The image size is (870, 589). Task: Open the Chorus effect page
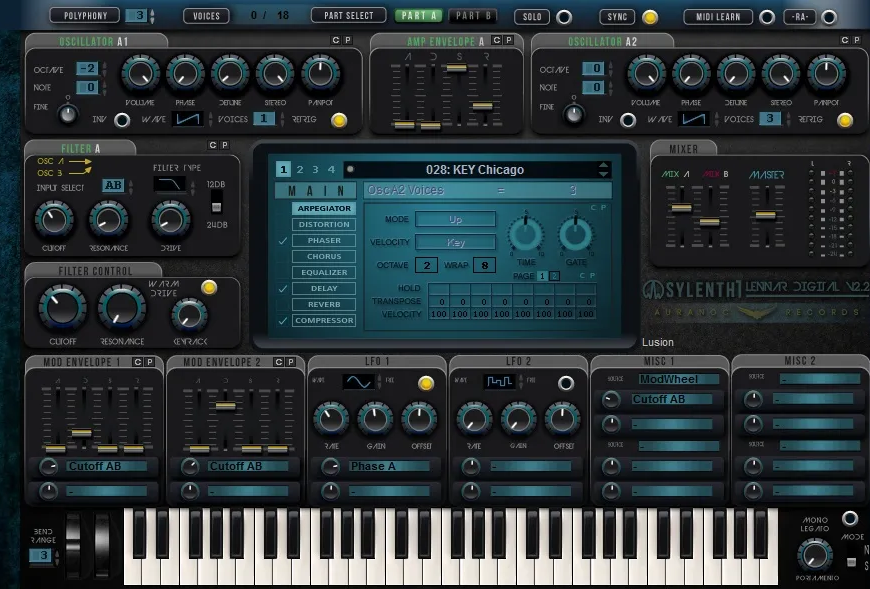(x=324, y=257)
